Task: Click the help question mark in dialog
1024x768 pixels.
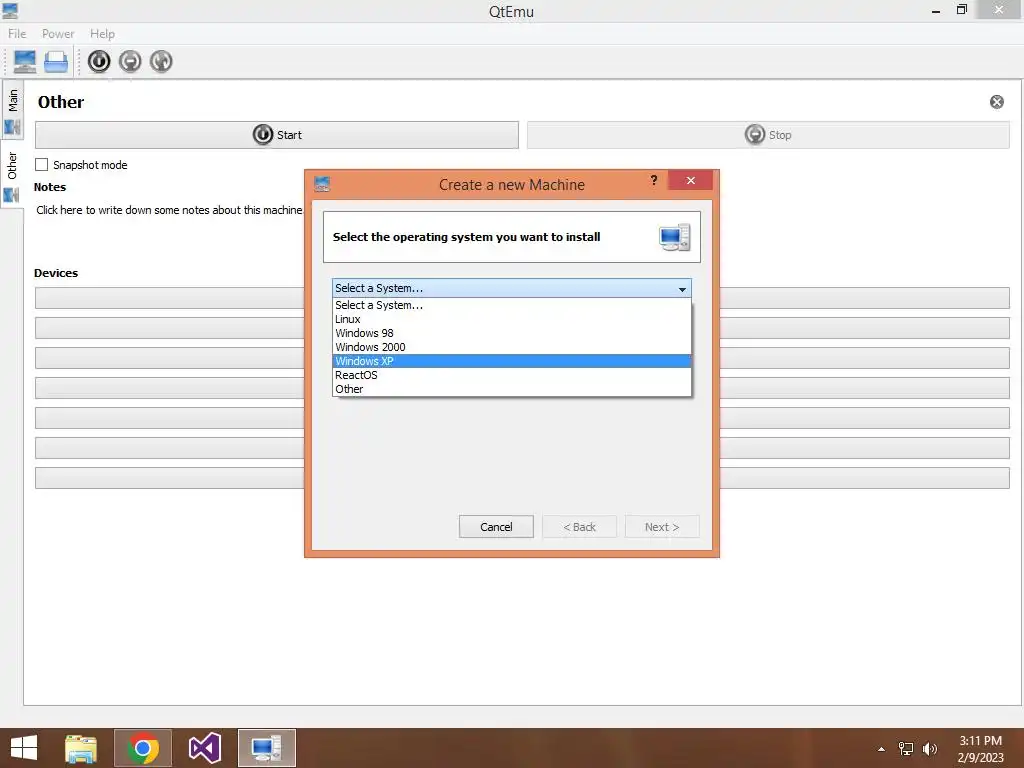Action: click(x=654, y=180)
